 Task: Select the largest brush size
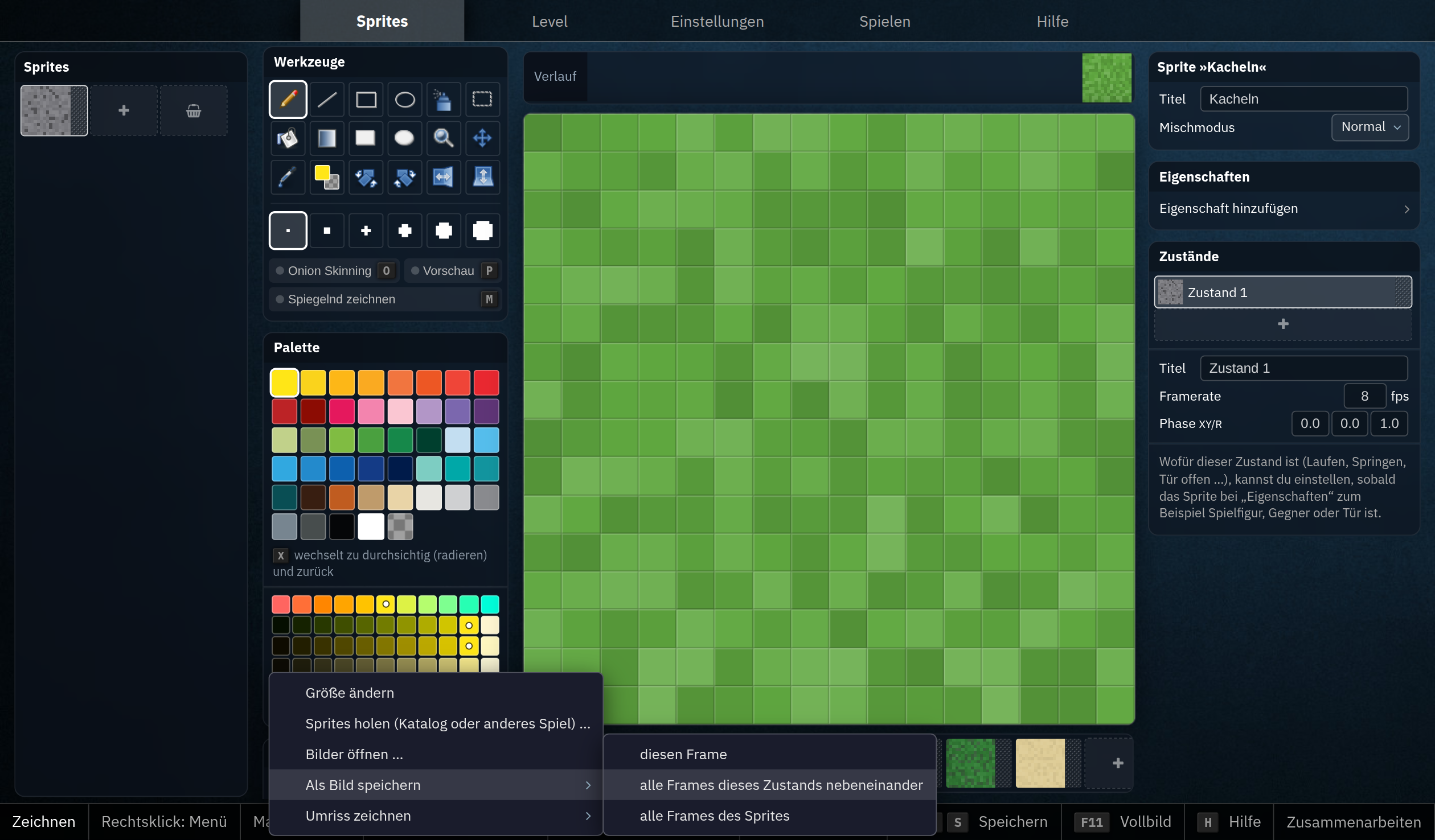(x=482, y=230)
